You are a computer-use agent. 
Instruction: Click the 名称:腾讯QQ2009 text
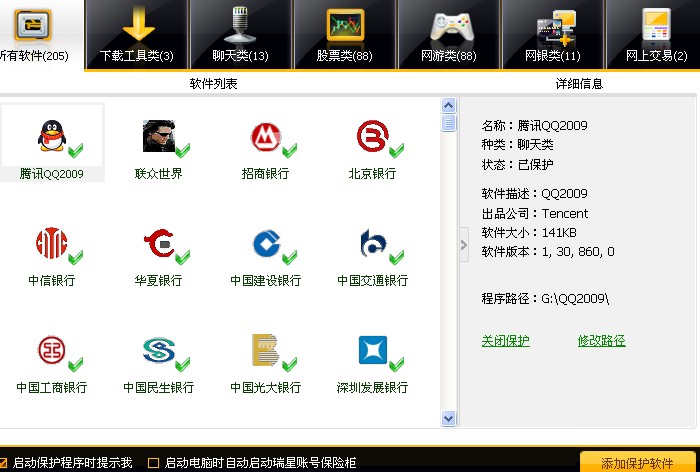(534, 125)
